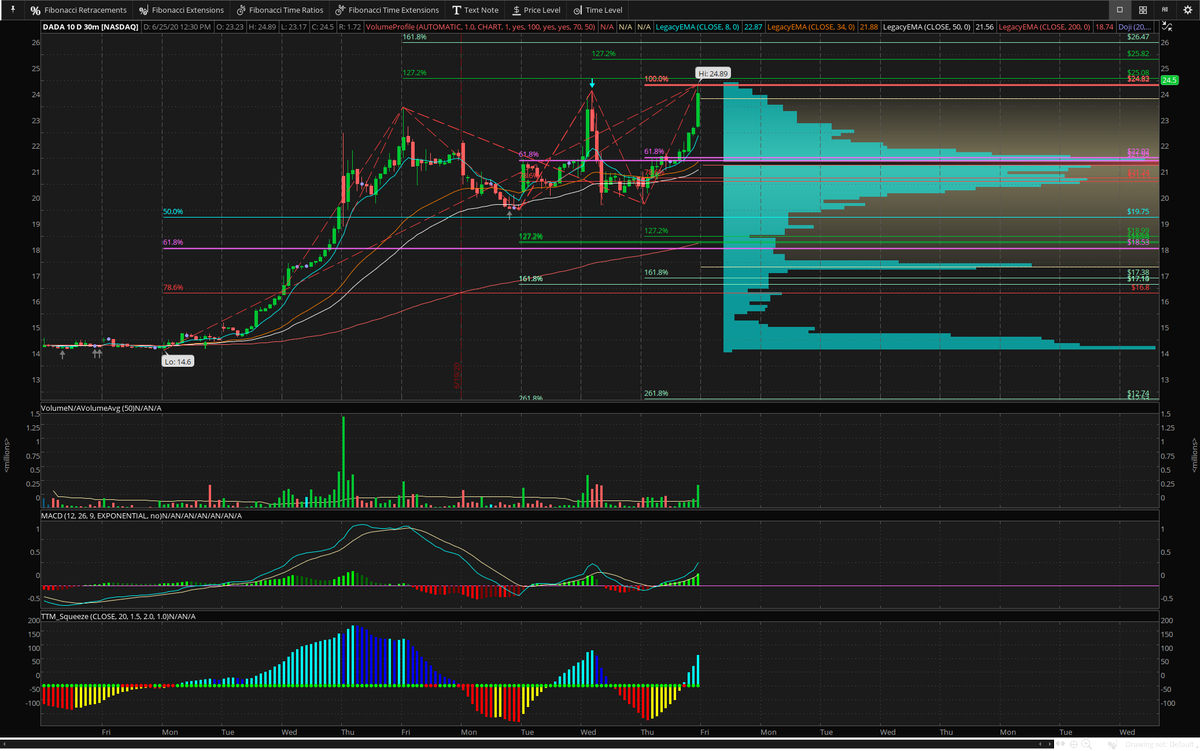1200x751 pixels.
Task: Click the $17.38 extension price label
Action: coord(1138,272)
